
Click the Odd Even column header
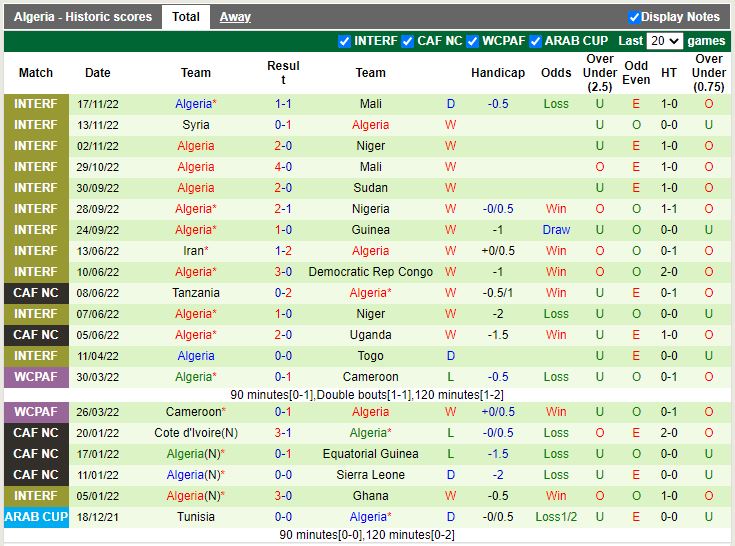(636, 73)
